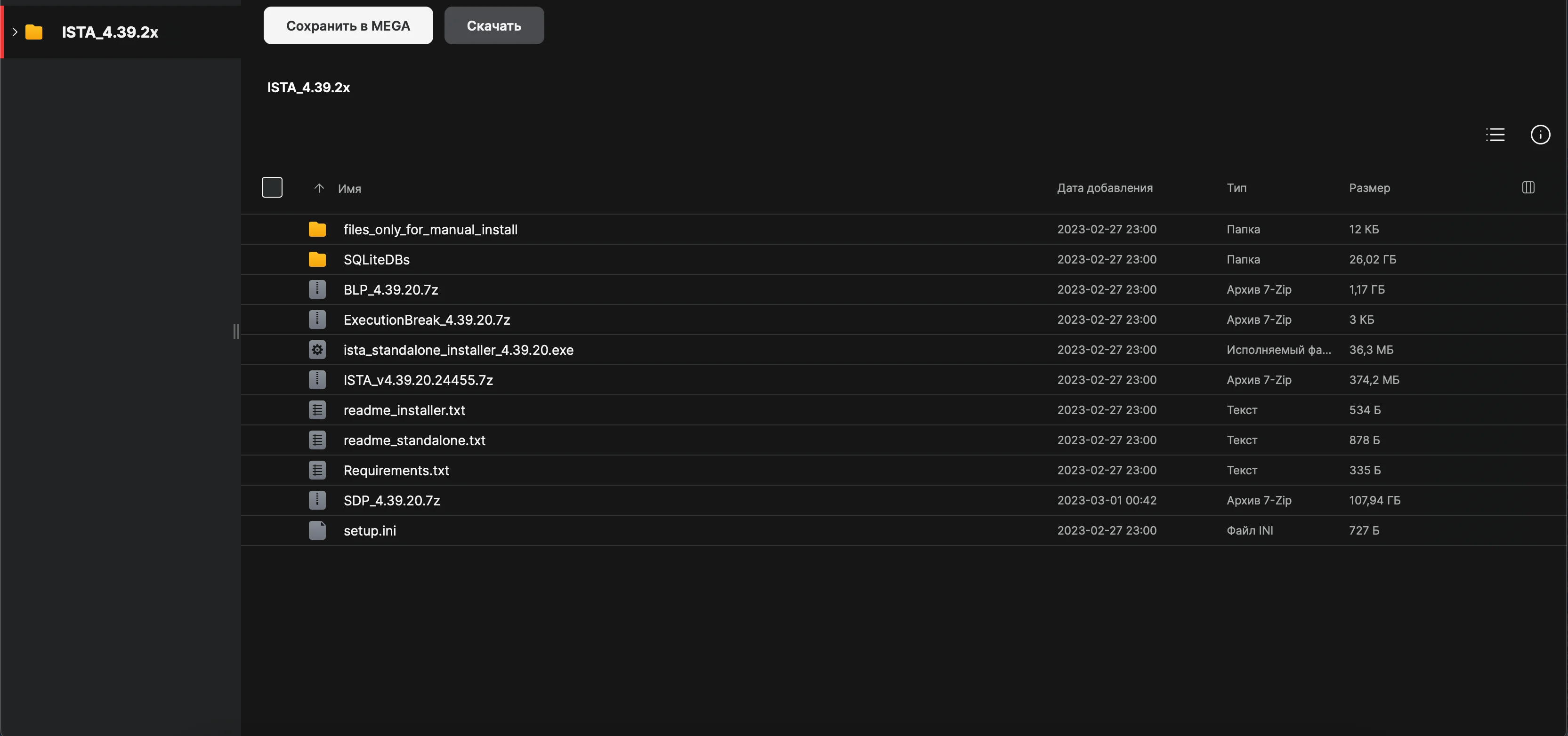Sort by Дата добавления column header
1568x736 pixels.
(x=1105, y=188)
